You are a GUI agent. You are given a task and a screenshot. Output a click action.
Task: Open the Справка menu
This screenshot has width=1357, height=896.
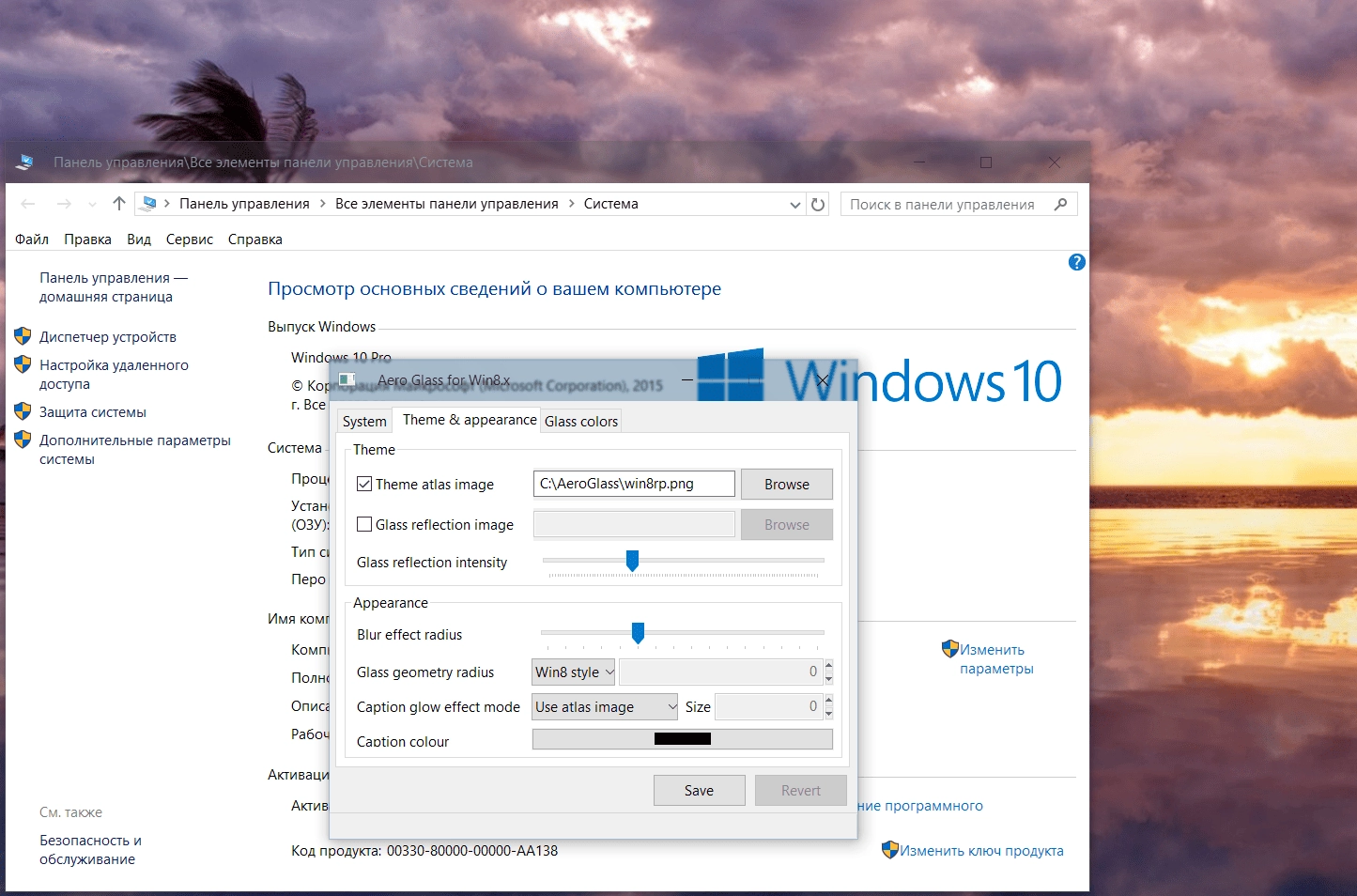tap(255, 239)
